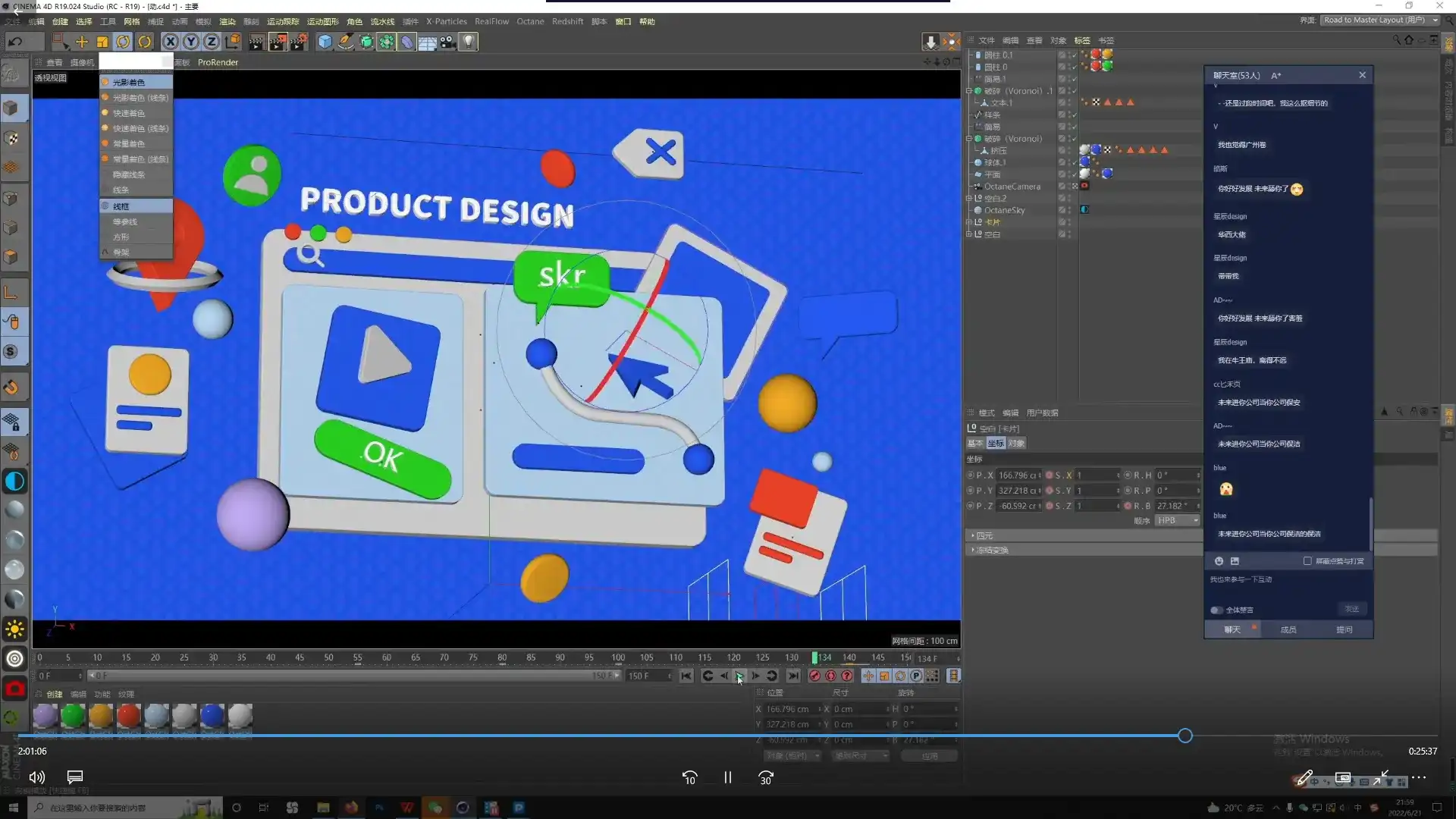The image size is (1456, 819).
Task: Click the blue material swatch
Action: point(212,714)
